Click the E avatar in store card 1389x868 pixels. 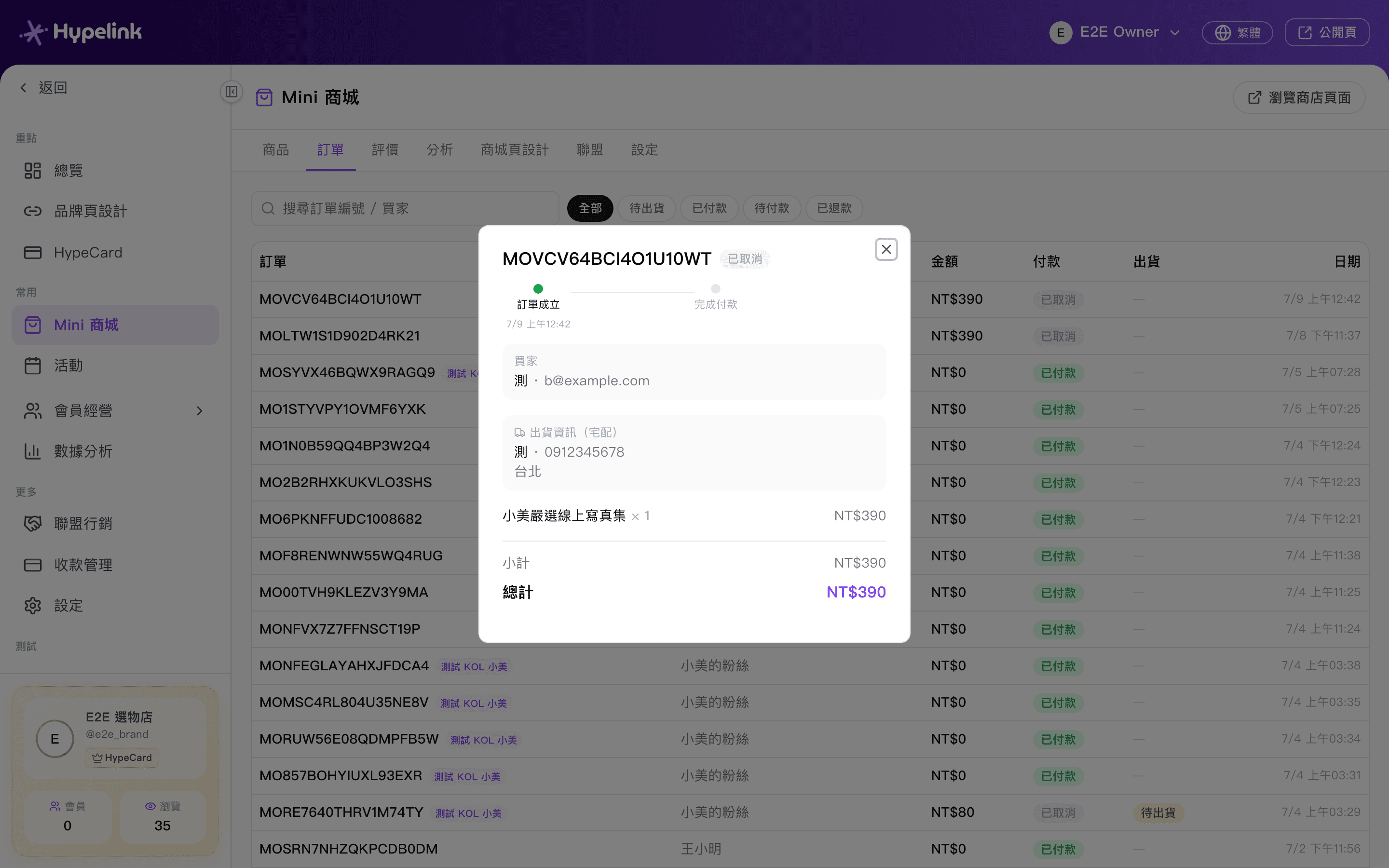click(x=55, y=739)
